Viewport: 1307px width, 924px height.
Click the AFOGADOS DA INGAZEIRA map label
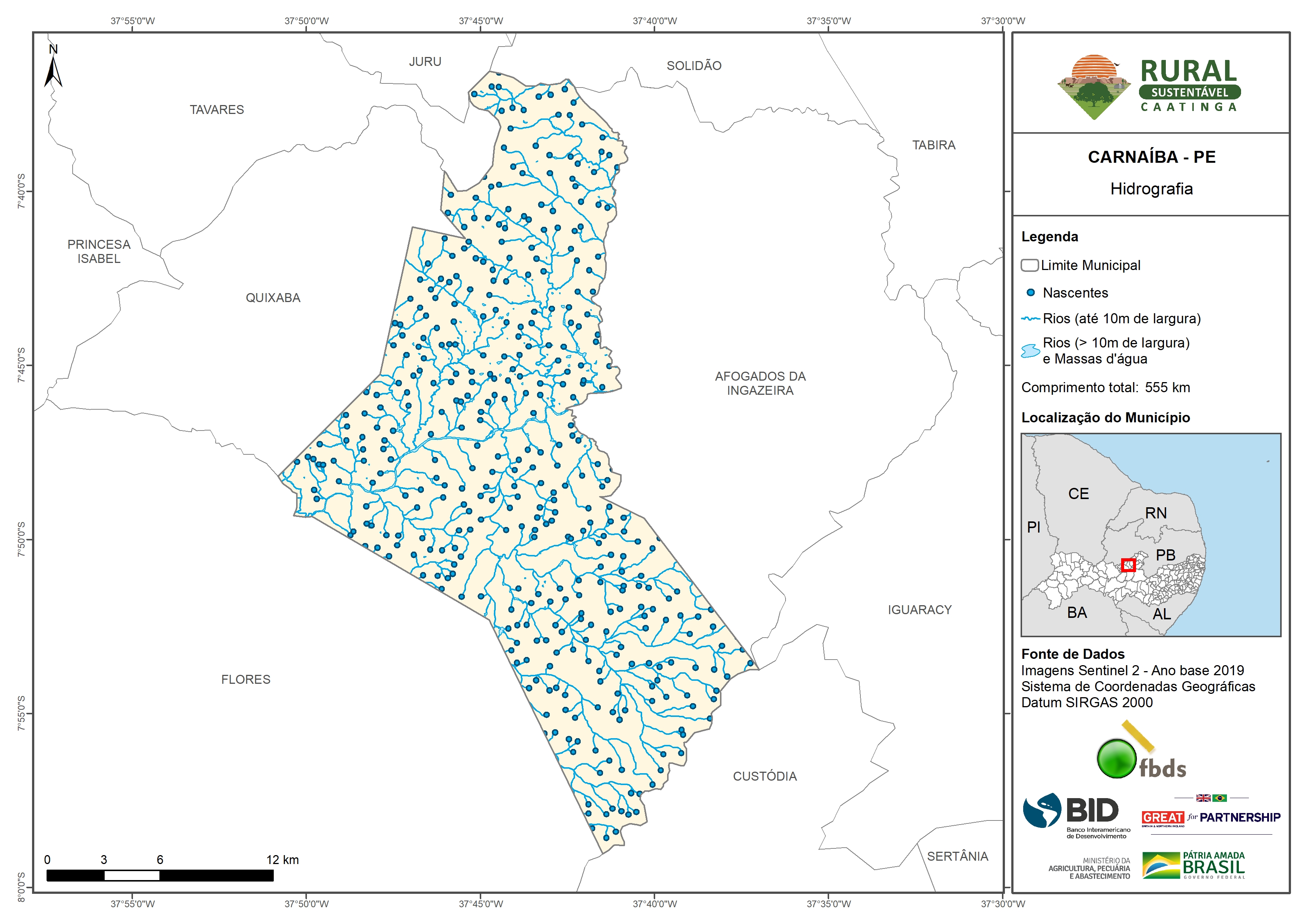tap(760, 383)
